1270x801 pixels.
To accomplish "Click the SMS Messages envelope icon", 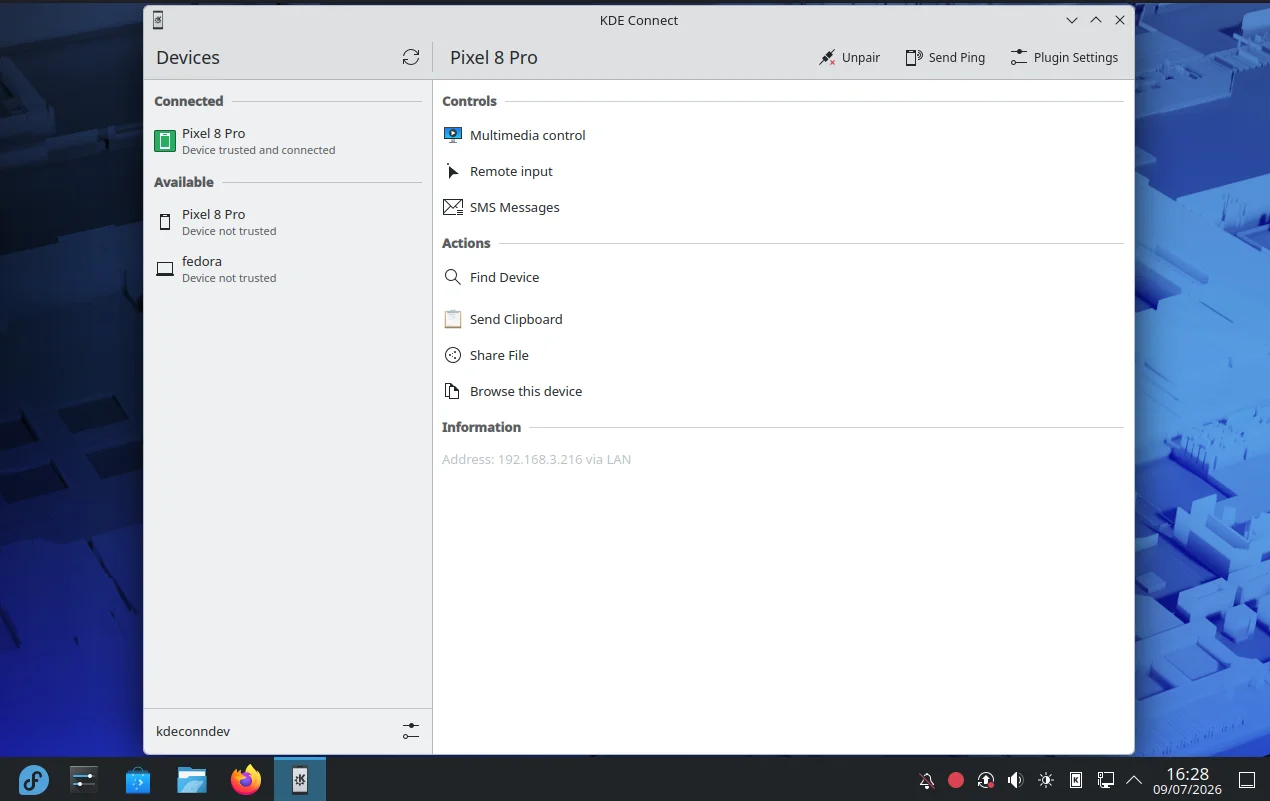I will (x=452, y=207).
